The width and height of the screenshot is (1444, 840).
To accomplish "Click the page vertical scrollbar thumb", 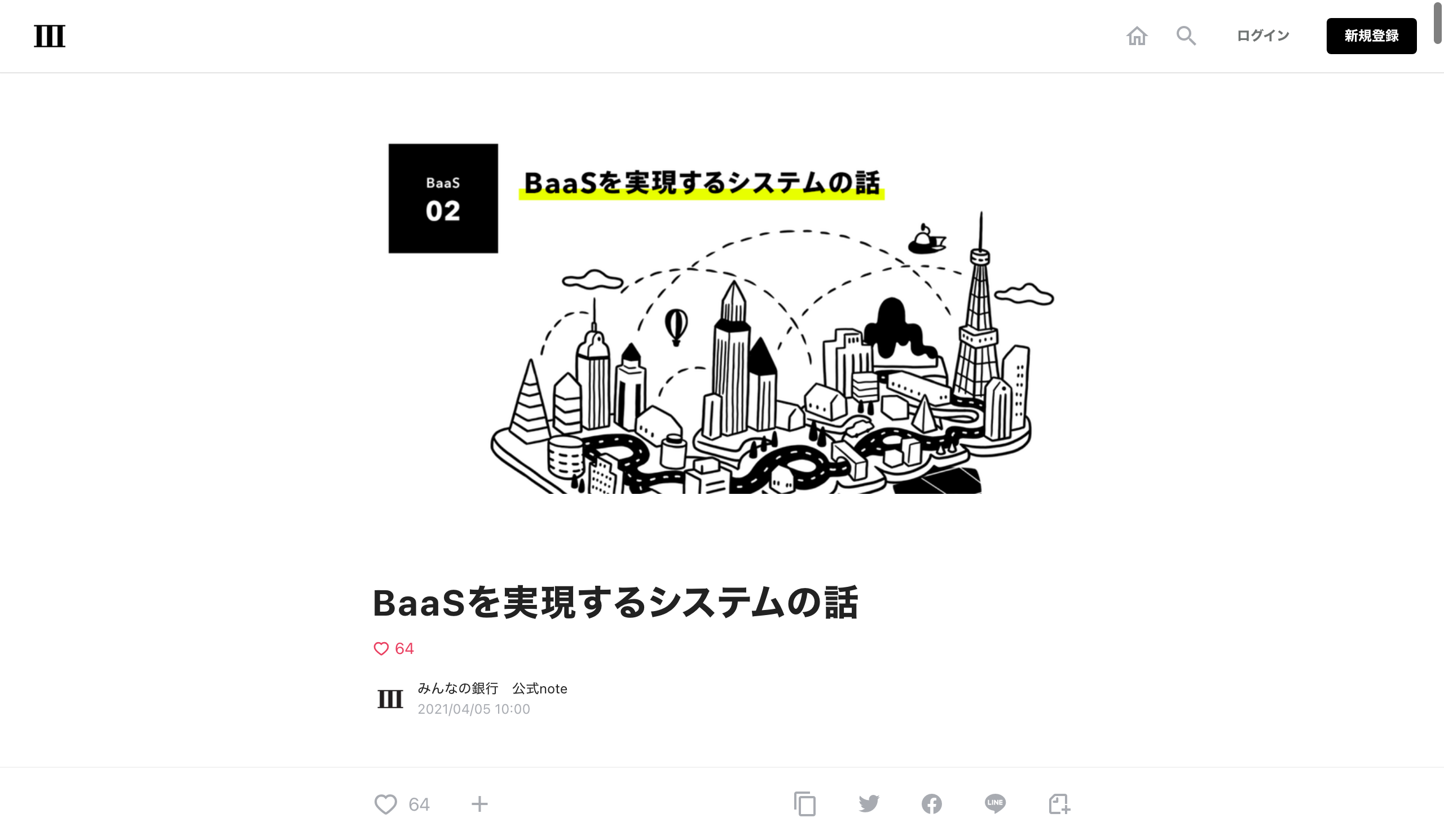I will [1438, 22].
